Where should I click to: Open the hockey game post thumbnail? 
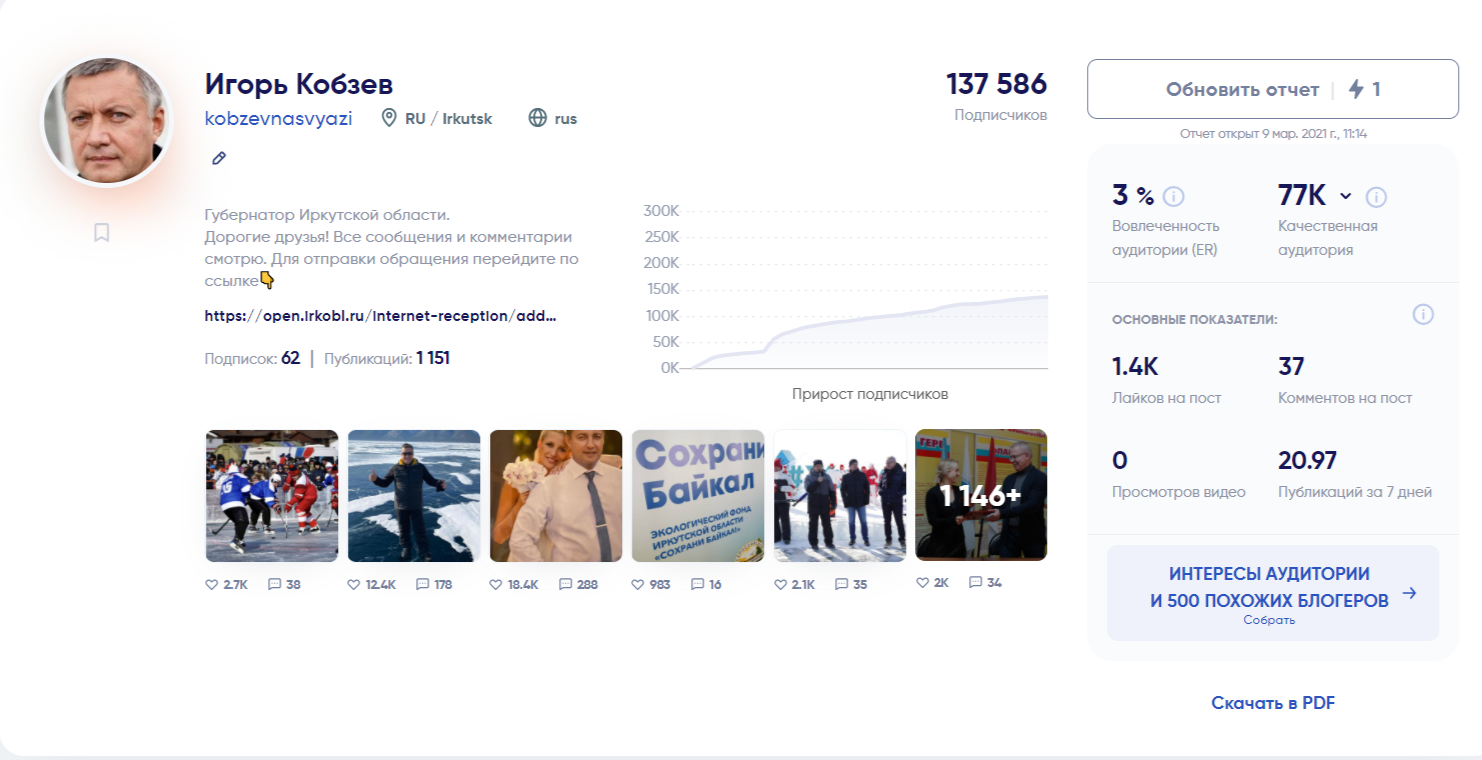pyautogui.click(x=272, y=496)
